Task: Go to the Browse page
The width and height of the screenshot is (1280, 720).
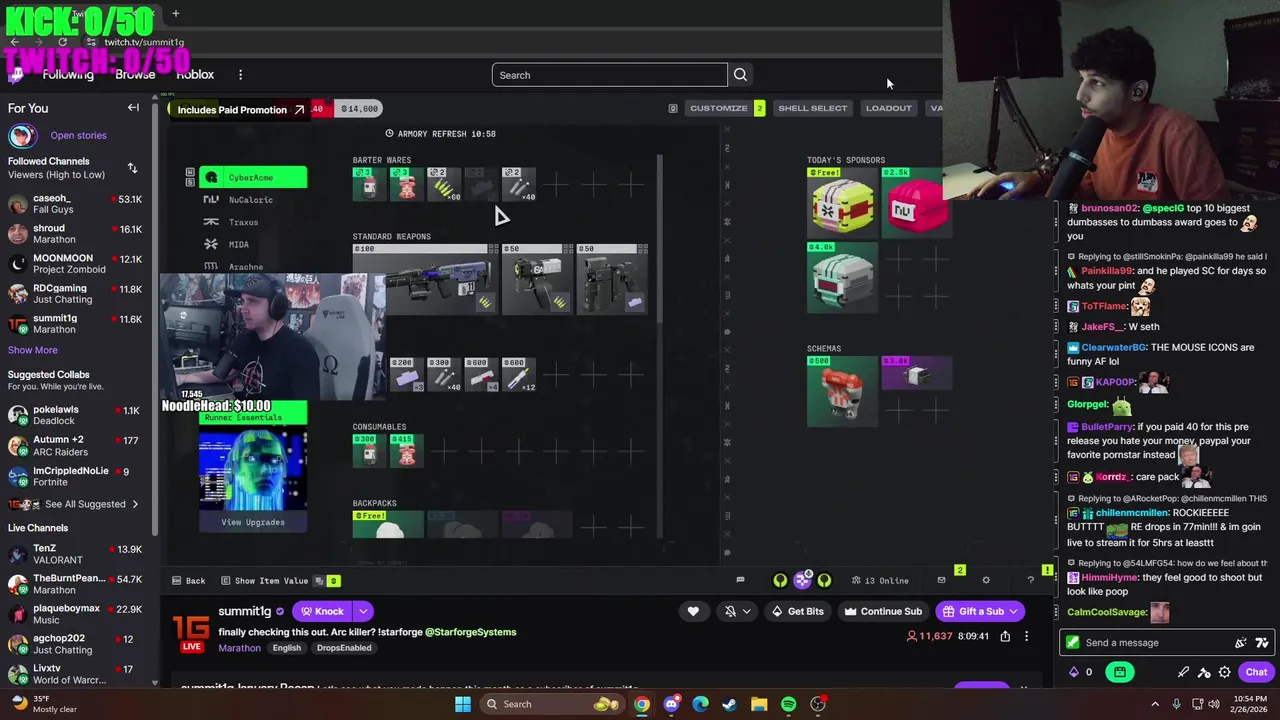Action: 135,75
